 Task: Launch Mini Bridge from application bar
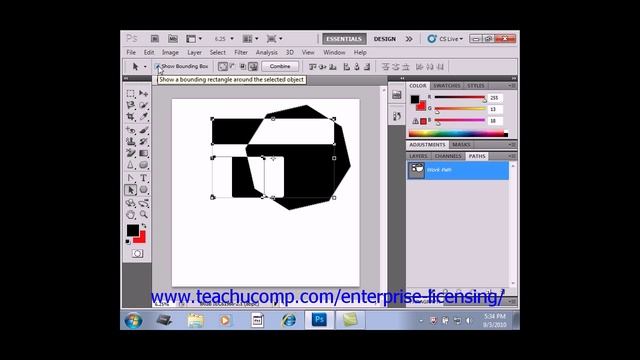coord(173,39)
